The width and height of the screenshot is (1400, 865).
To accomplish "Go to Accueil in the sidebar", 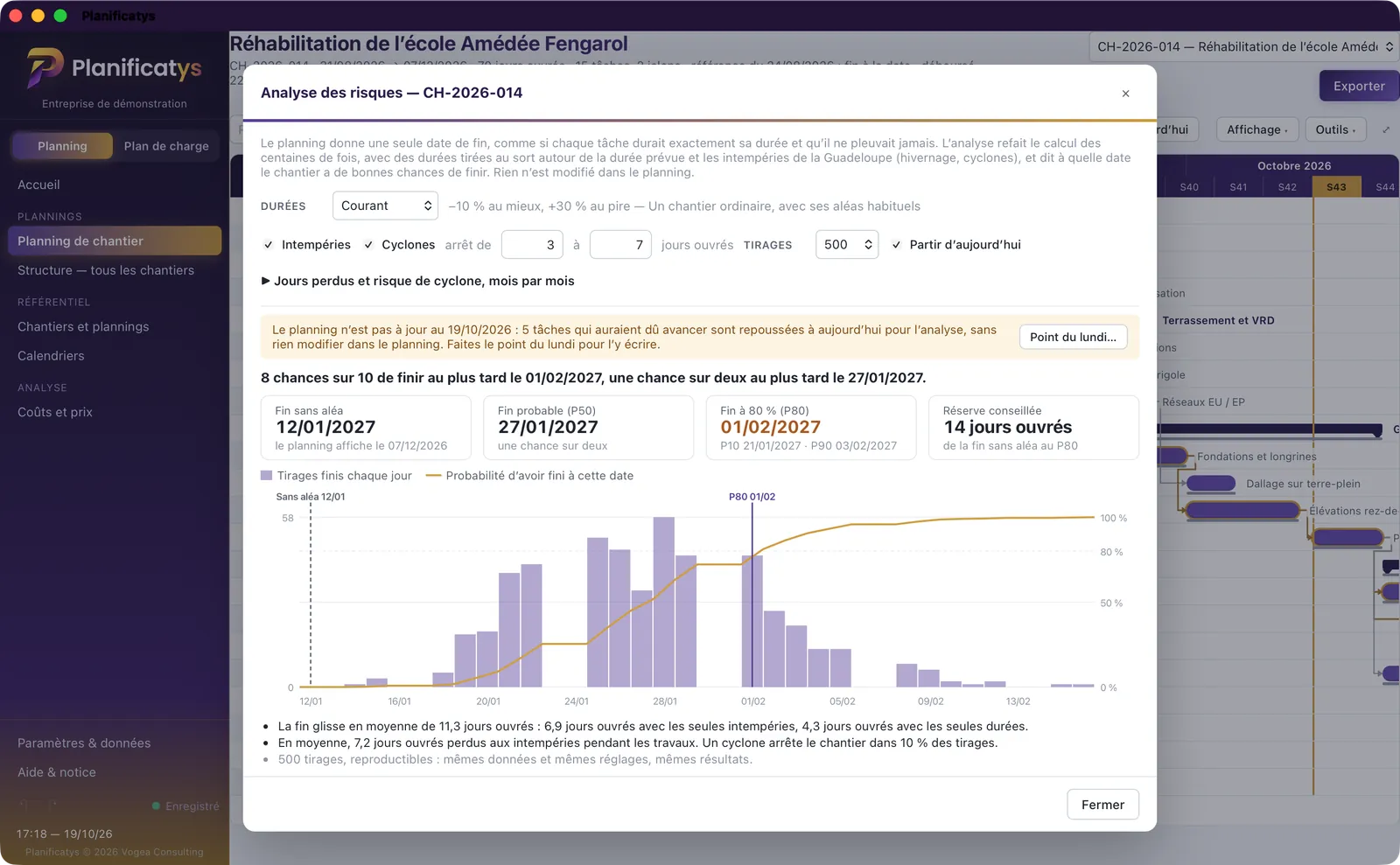I will (x=38, y=185).
